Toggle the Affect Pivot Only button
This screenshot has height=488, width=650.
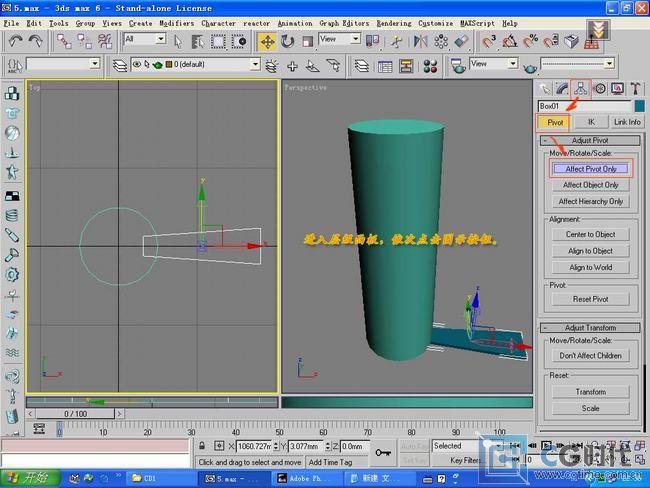[591, 169]
